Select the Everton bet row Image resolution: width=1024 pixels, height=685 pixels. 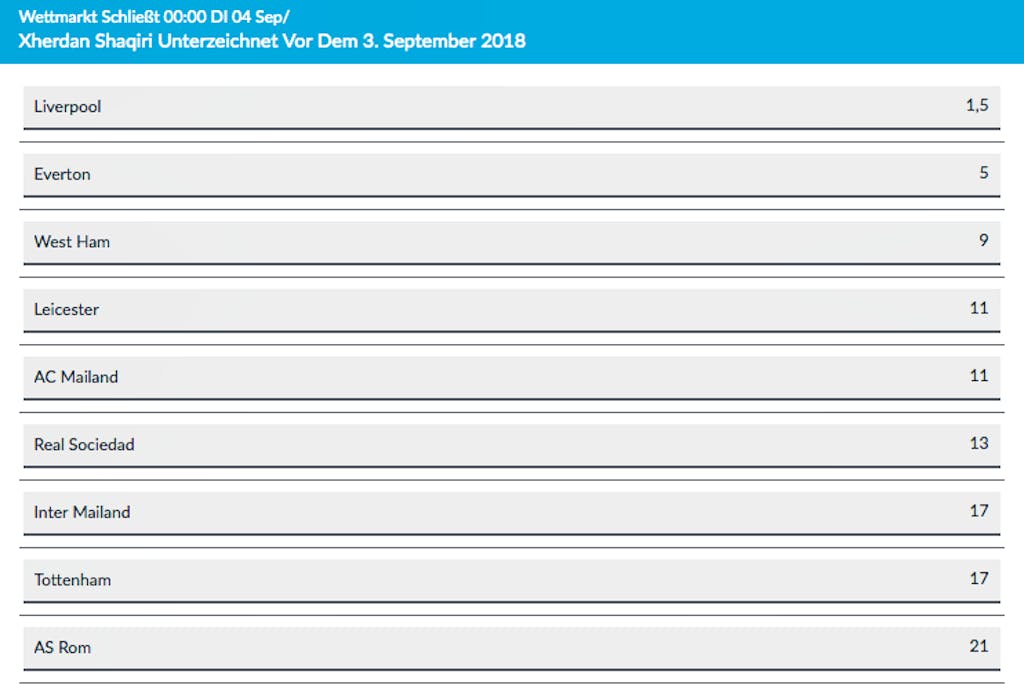coord(511,175)
